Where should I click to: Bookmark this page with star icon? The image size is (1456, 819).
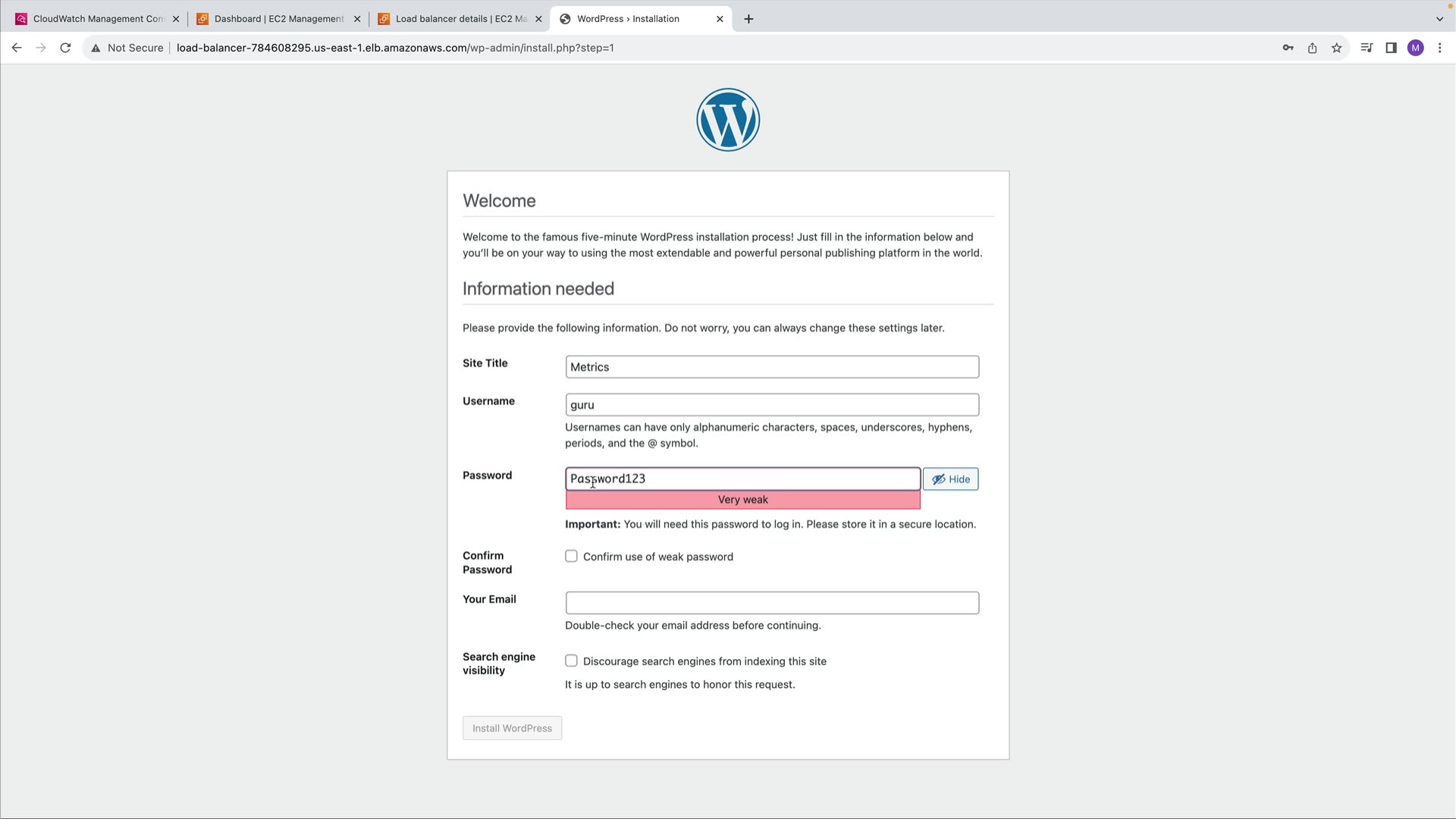pos(1336,48)
